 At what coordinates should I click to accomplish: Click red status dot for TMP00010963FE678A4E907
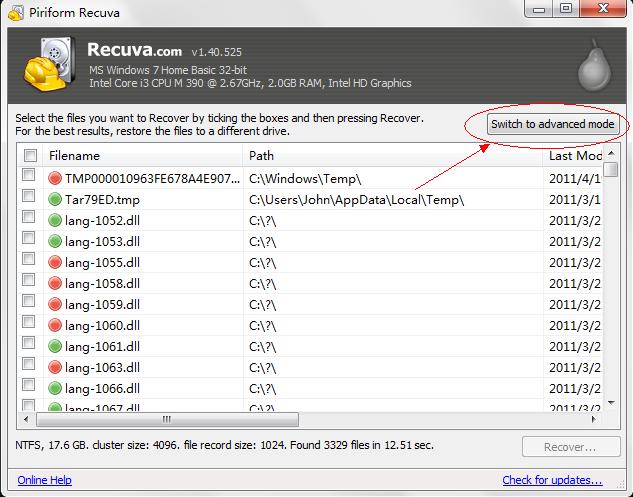[x=54, y=178]
